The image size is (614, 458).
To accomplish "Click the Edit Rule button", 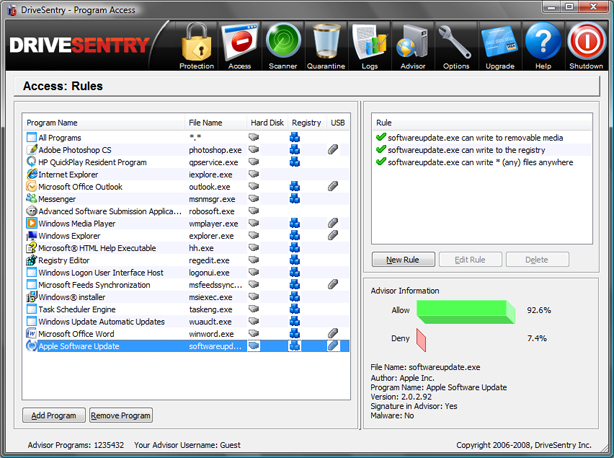I will click(x=470, y=260).
